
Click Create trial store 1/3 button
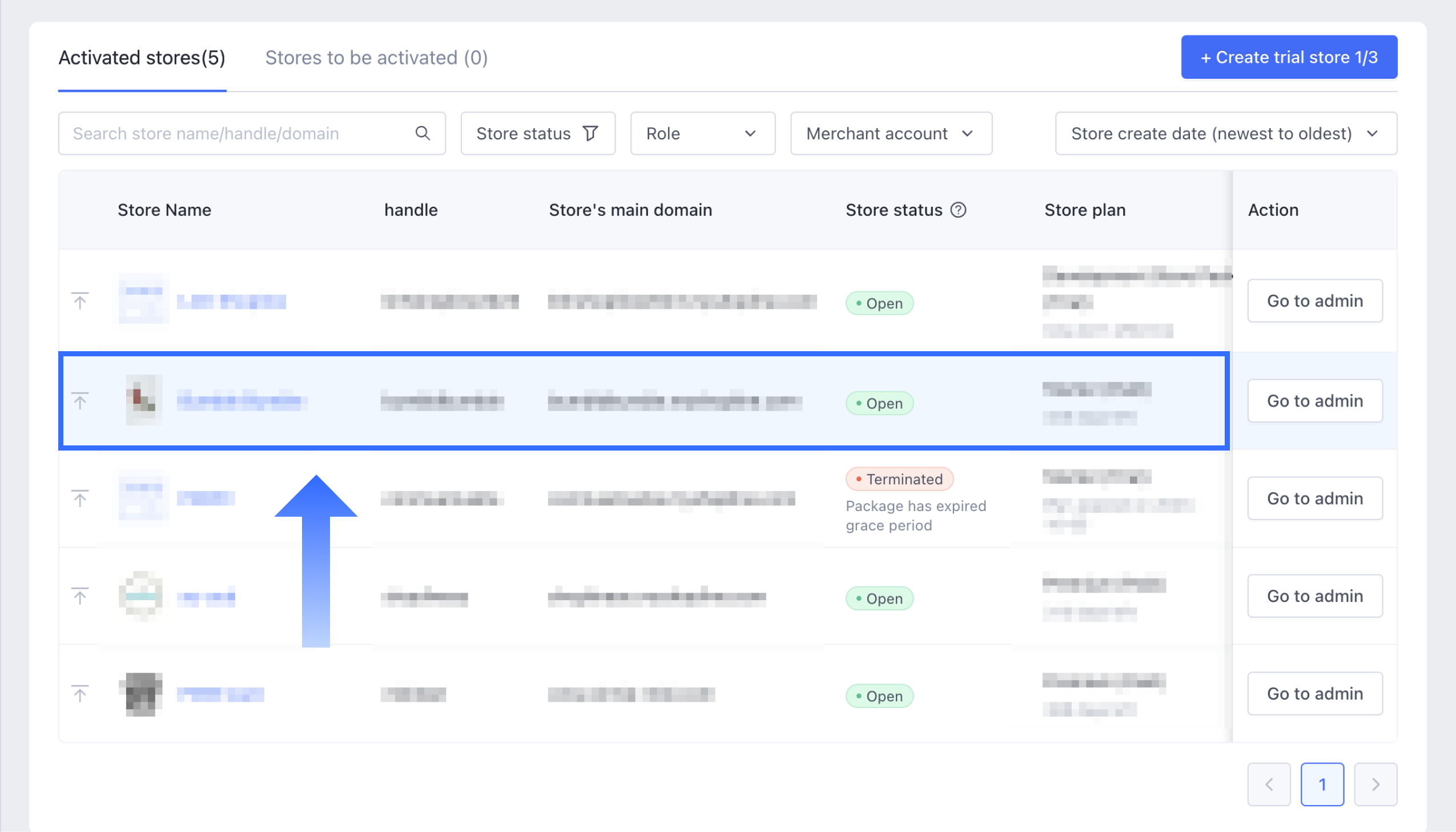(1289, 57)
